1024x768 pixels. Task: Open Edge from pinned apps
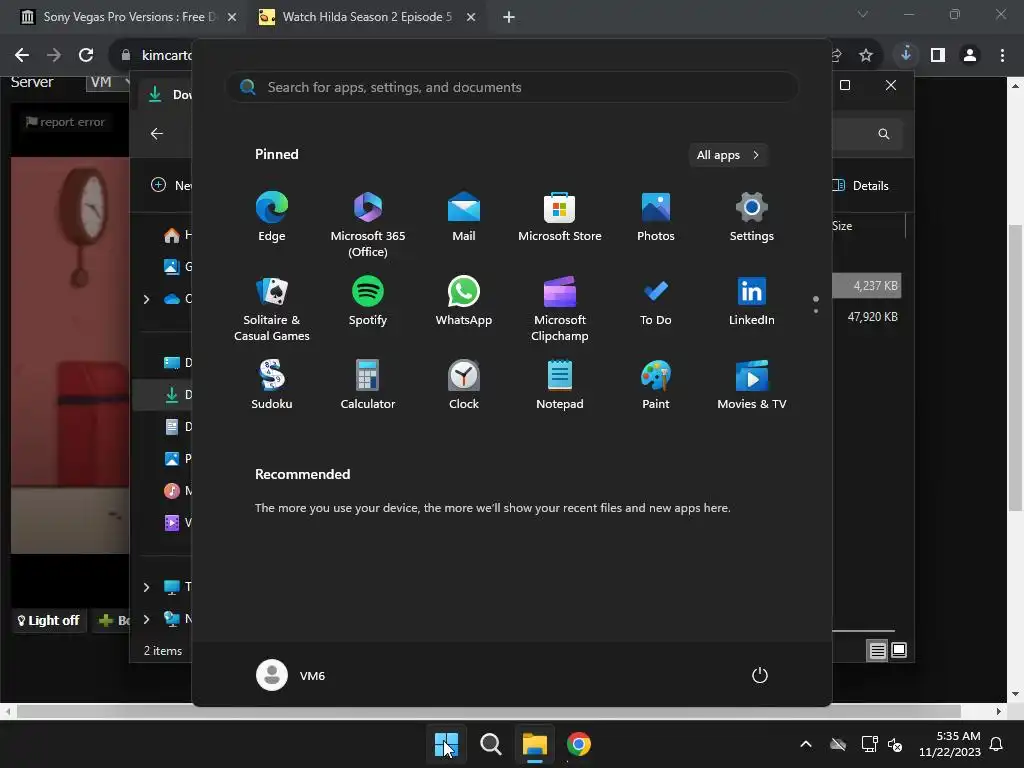tap(272, 217)
